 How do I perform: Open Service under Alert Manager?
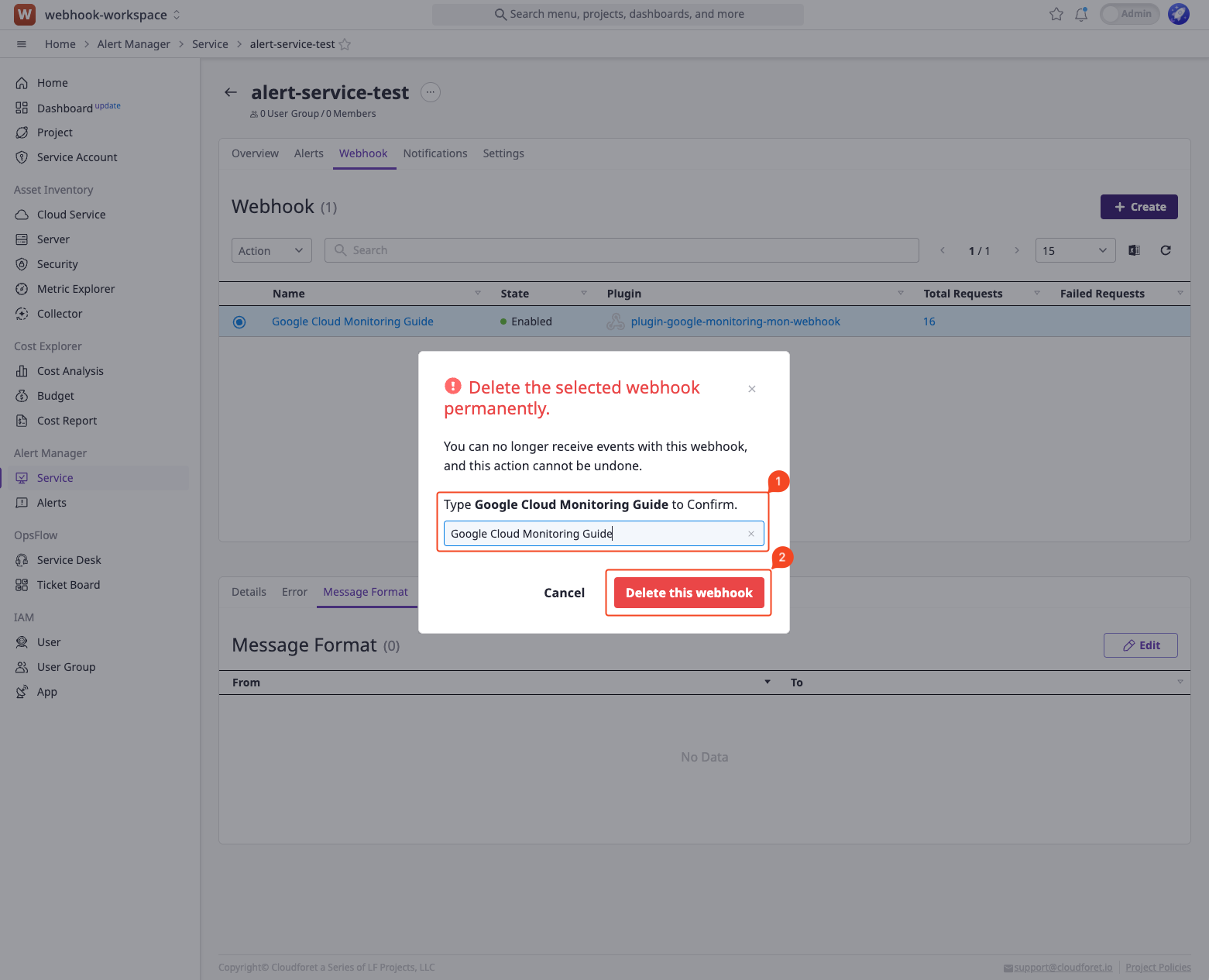click(55, 478)
